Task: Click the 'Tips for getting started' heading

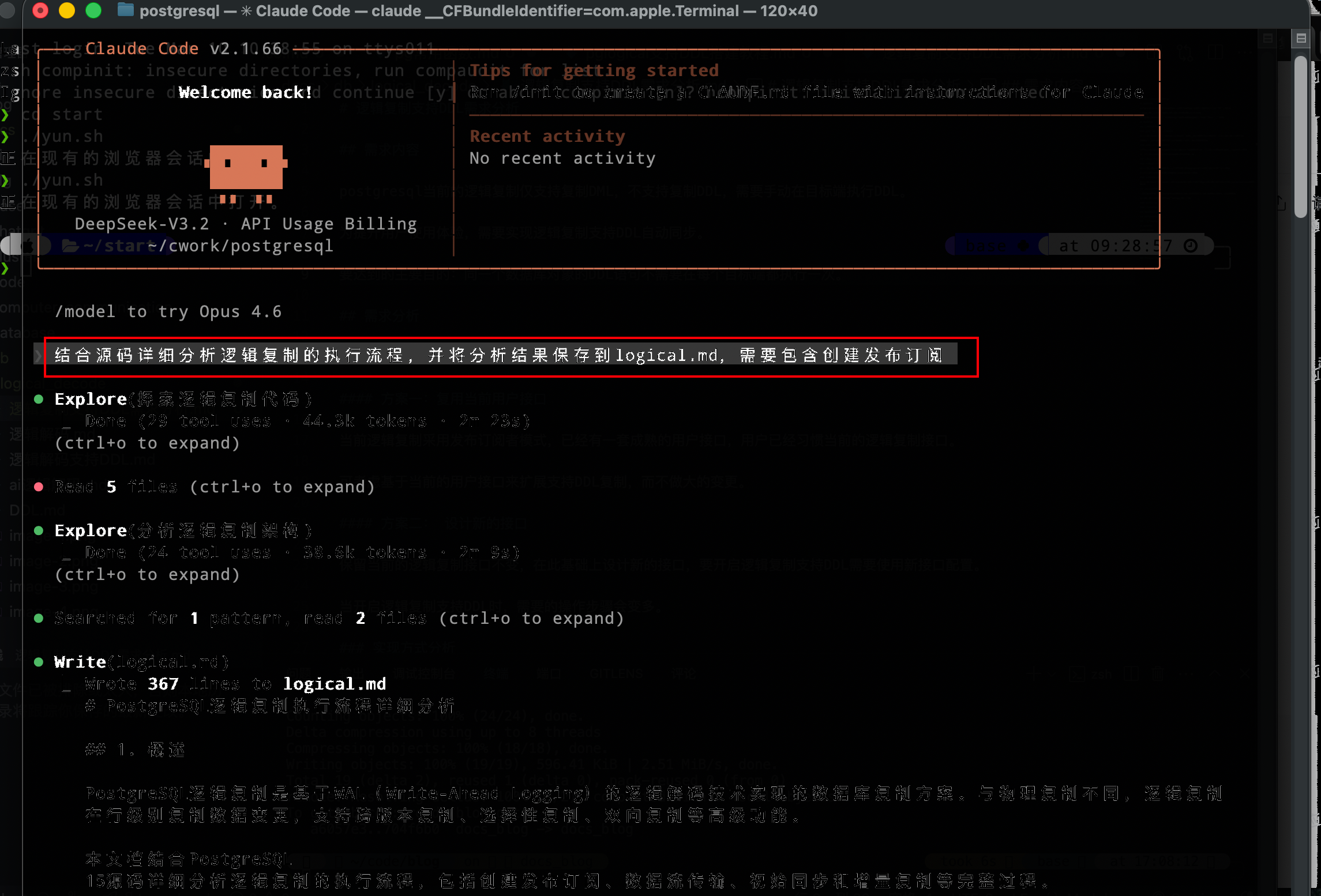Action: (594, 70)
